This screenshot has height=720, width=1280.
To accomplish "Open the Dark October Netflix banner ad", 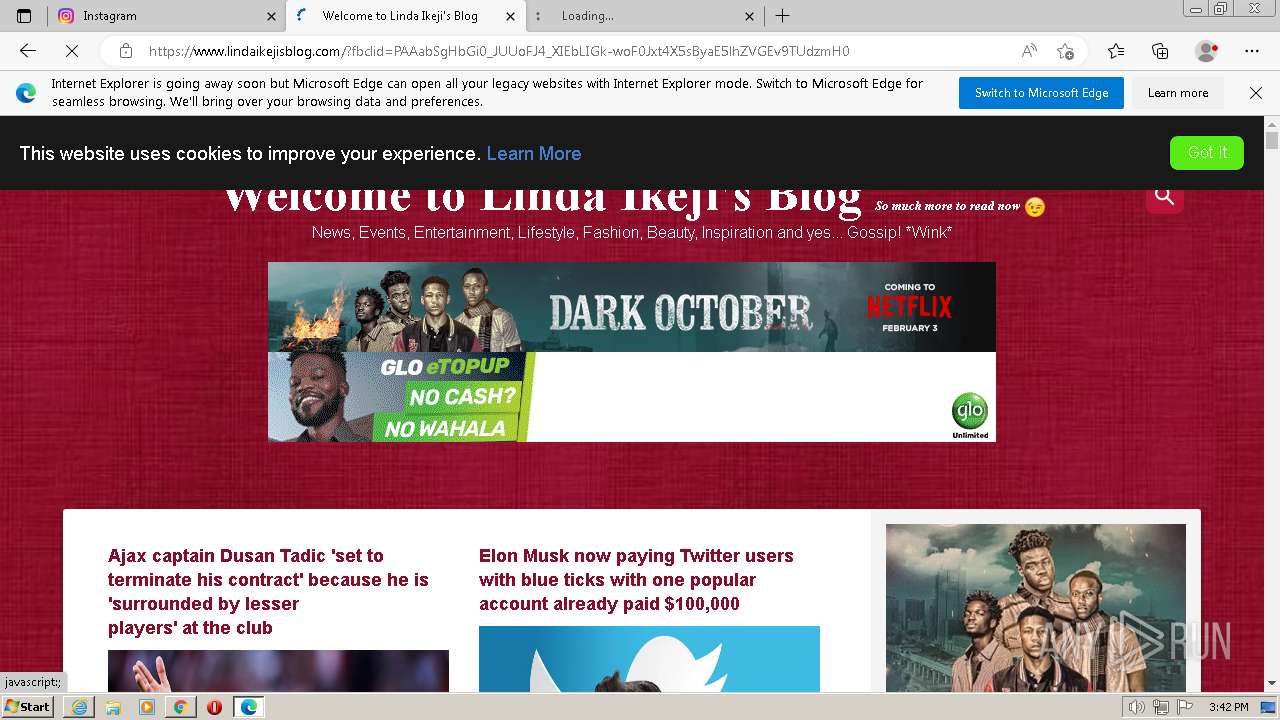I will coord(632,307).
